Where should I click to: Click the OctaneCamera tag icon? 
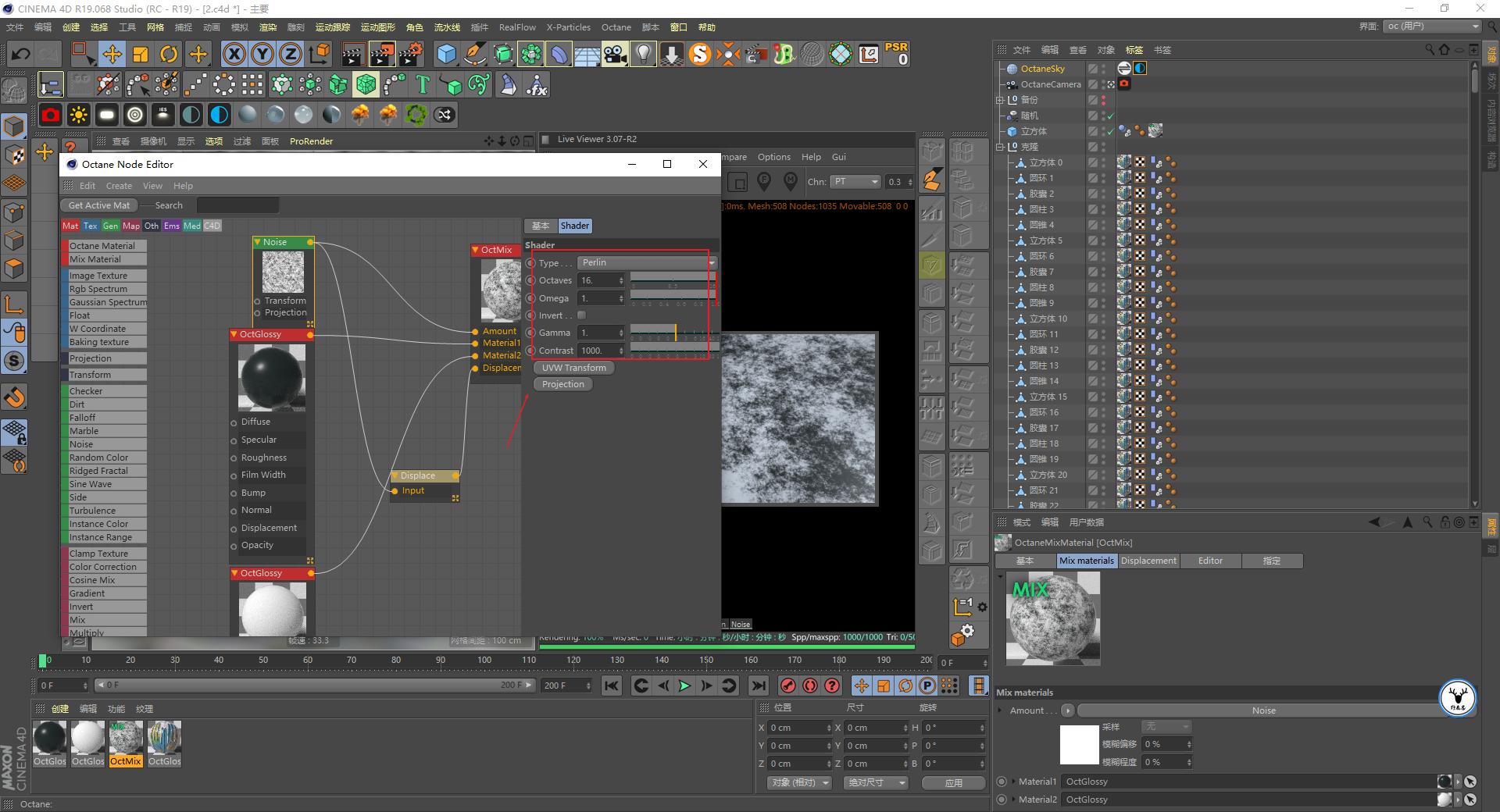pos(1125,84)
